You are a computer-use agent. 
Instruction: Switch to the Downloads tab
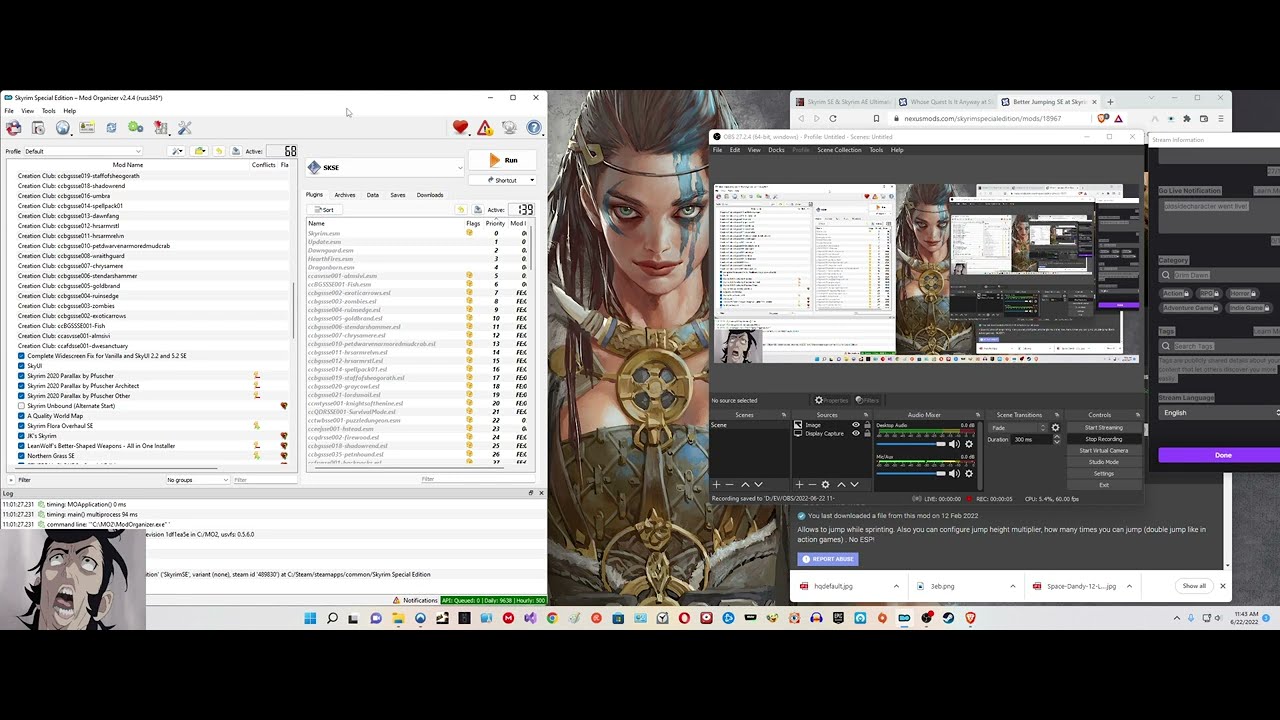(x=430, y=195)
